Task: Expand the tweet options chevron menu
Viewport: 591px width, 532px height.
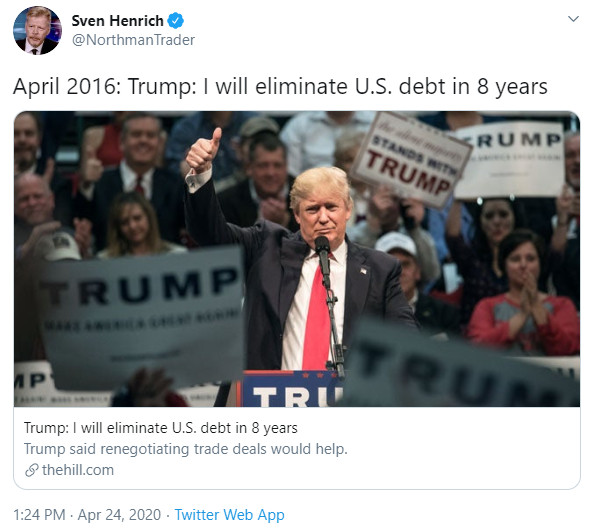Action: point(573,18)
